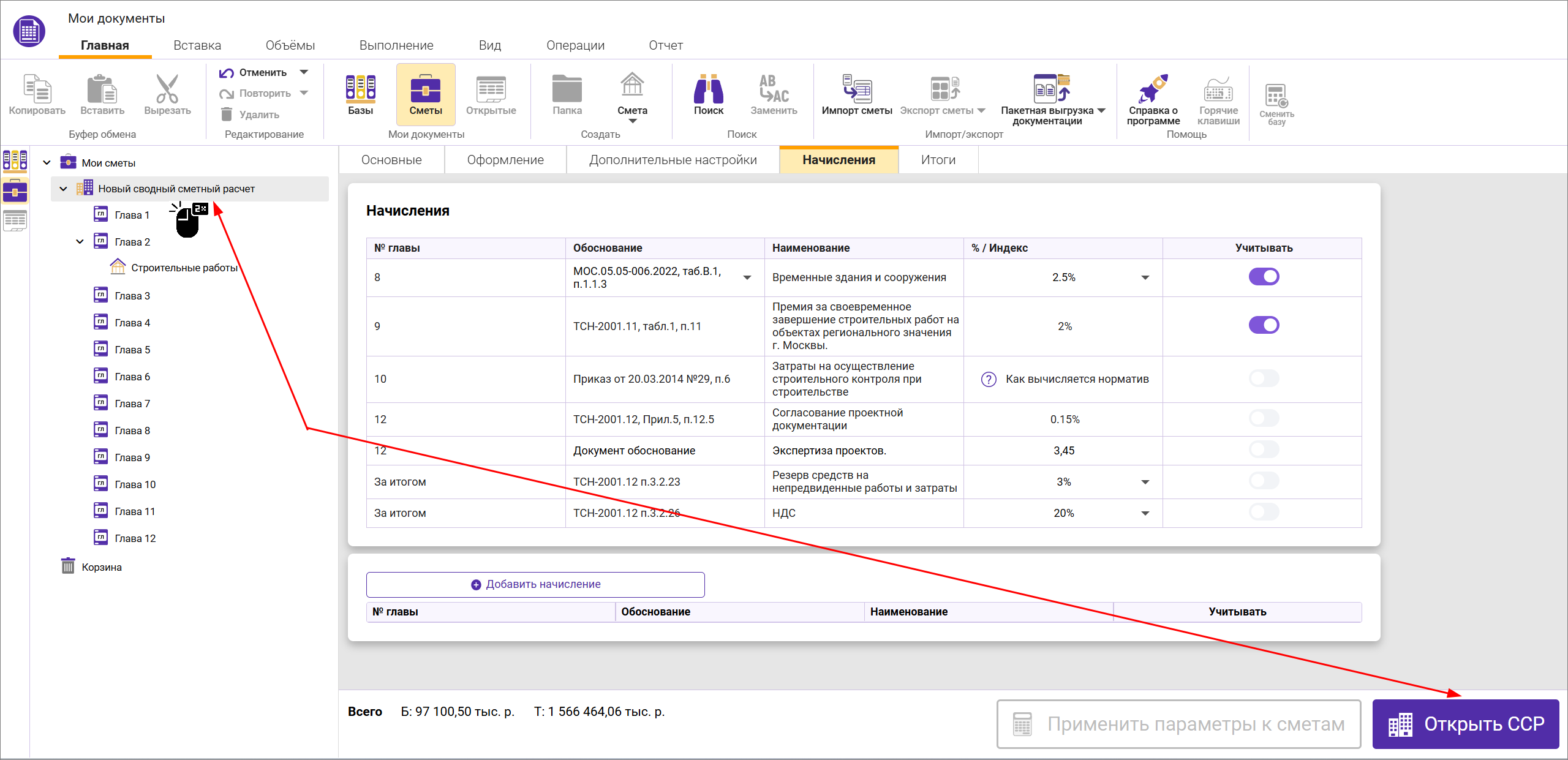Select the Корзина trash item in the tree
Screen dimensions: 1568x760
(101, 567)
